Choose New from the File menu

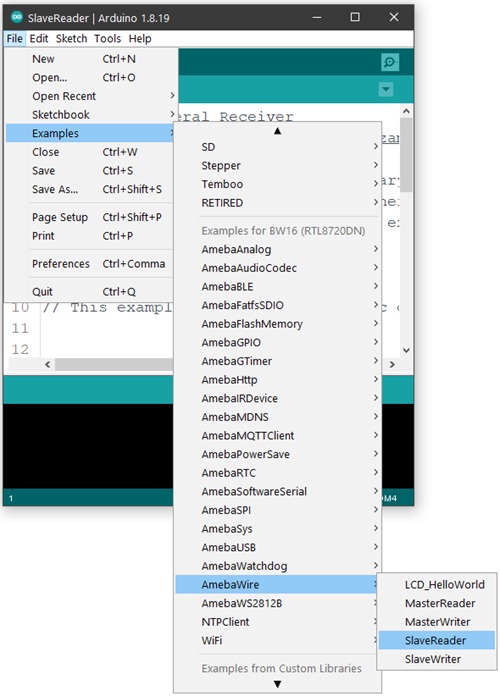(91, 59)
